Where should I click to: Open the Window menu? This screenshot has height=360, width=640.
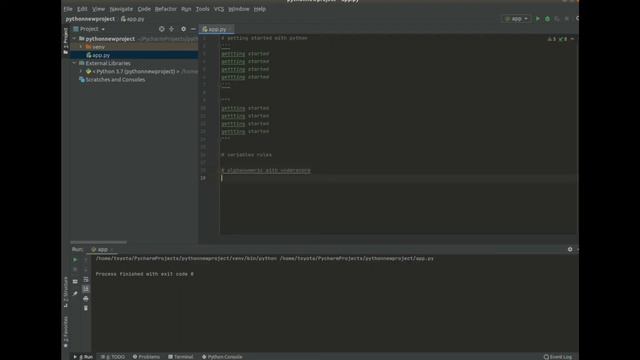coord(239,9)
